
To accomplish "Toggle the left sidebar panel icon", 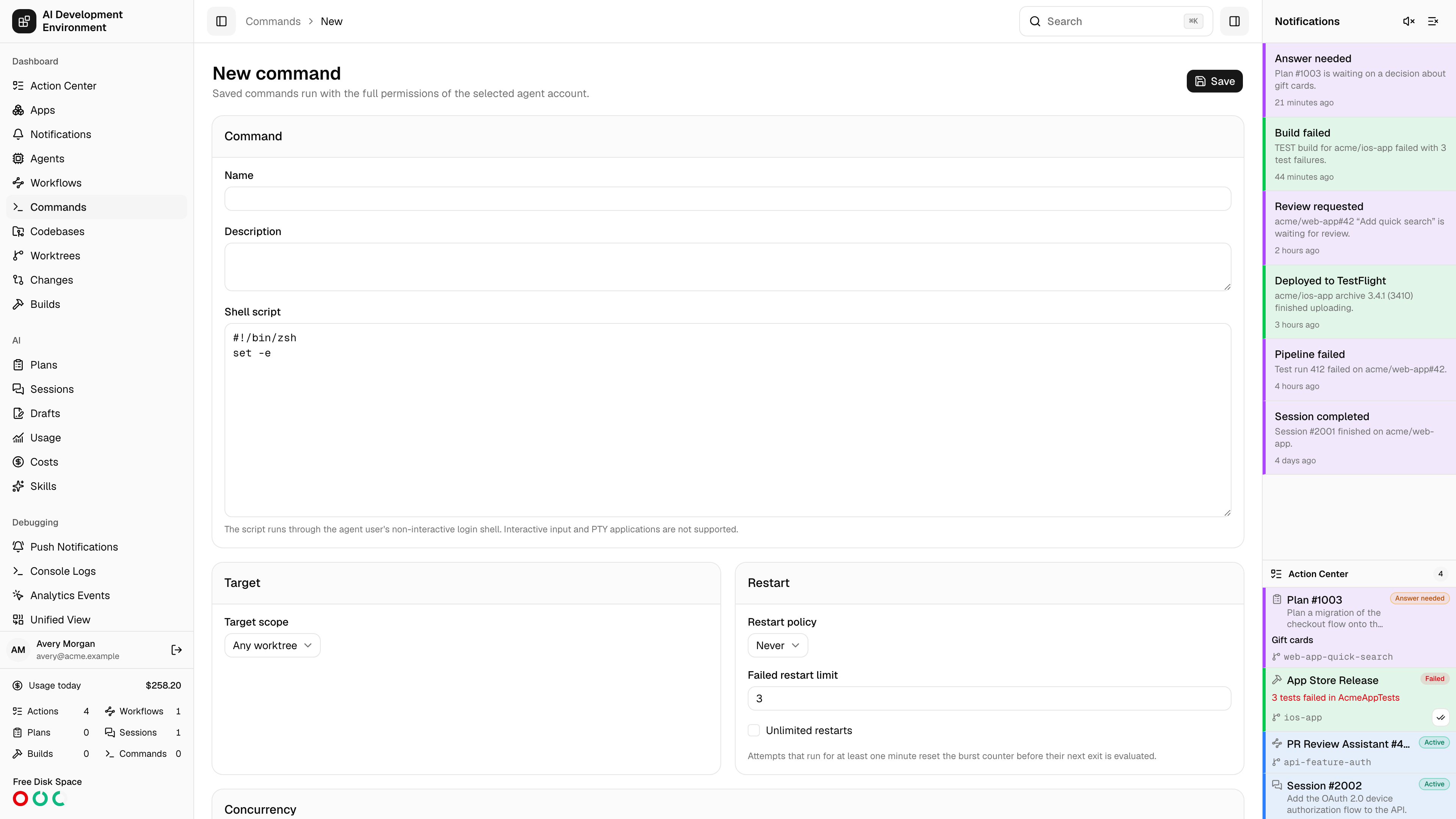I will pyautogui.click(x=221, y=22).
